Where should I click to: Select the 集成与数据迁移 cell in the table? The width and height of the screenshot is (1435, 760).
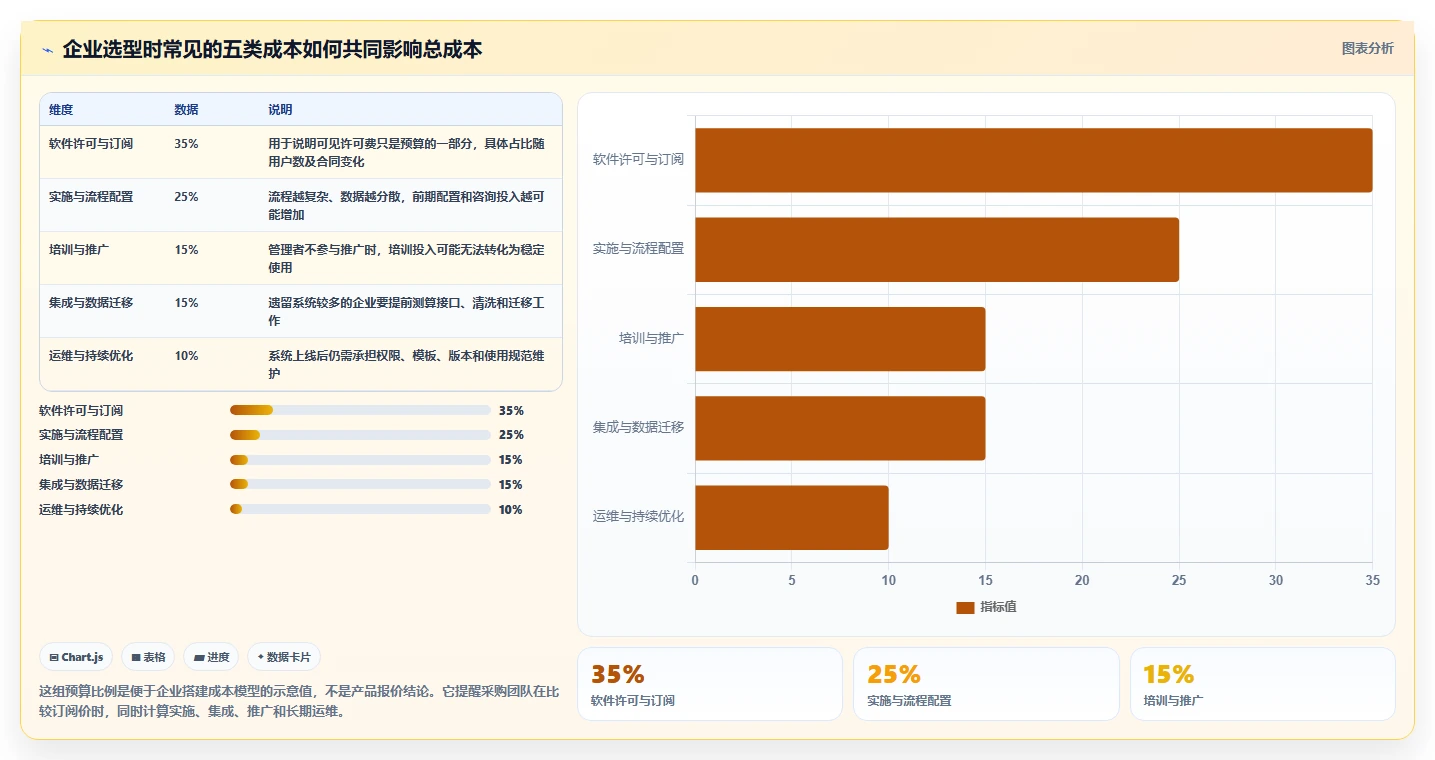click(91, 303)
